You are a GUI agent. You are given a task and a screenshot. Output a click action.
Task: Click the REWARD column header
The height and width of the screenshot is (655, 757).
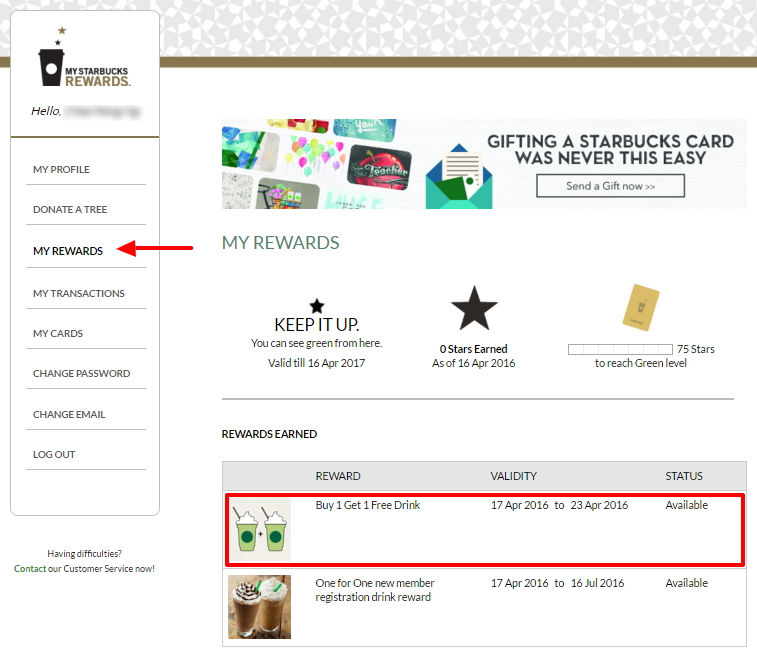coord(338,476)
